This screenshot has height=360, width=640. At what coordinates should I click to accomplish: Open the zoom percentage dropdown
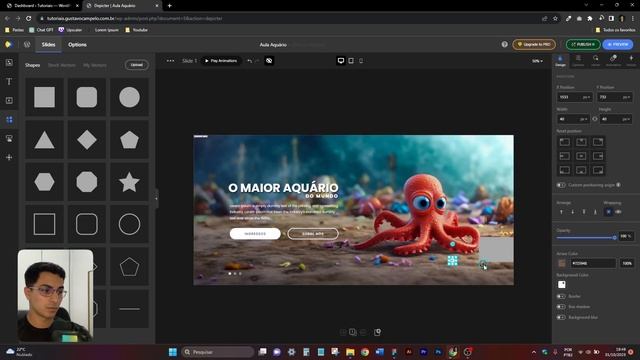coord(537,61)
